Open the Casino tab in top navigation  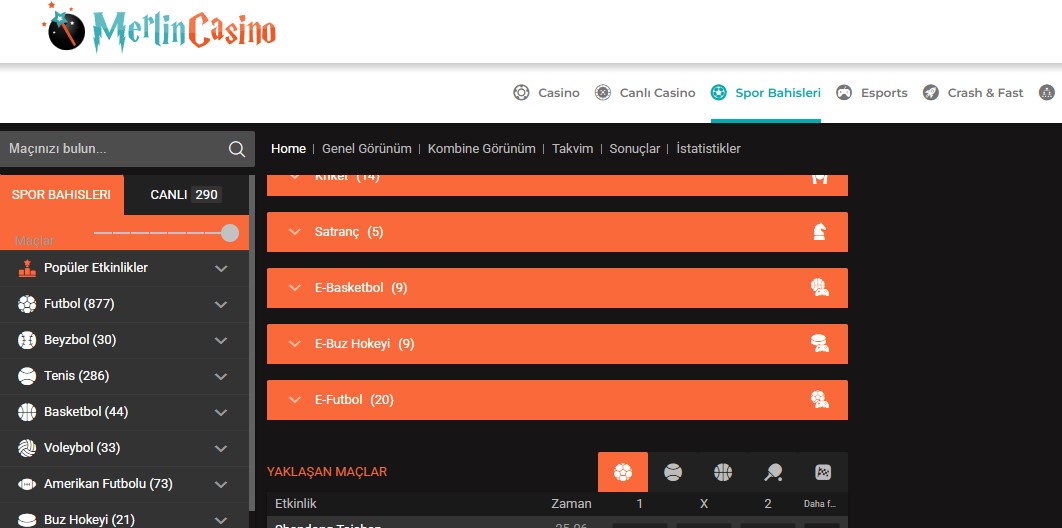click(547, 93)
